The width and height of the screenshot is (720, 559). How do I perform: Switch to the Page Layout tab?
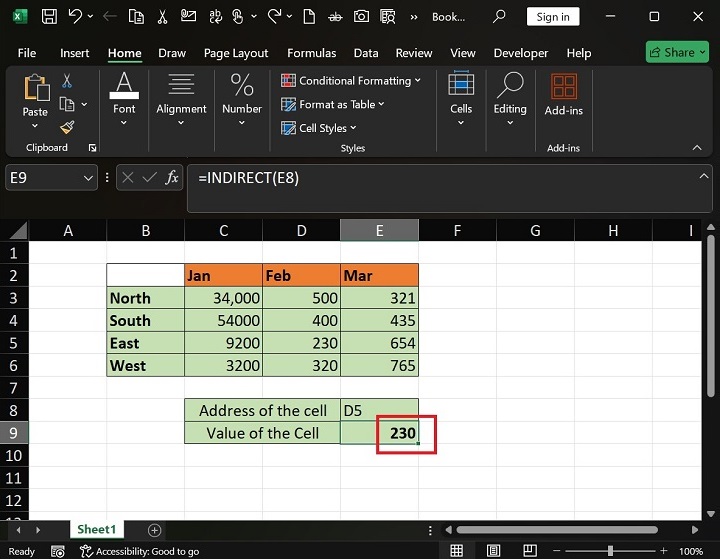(236, 53)
